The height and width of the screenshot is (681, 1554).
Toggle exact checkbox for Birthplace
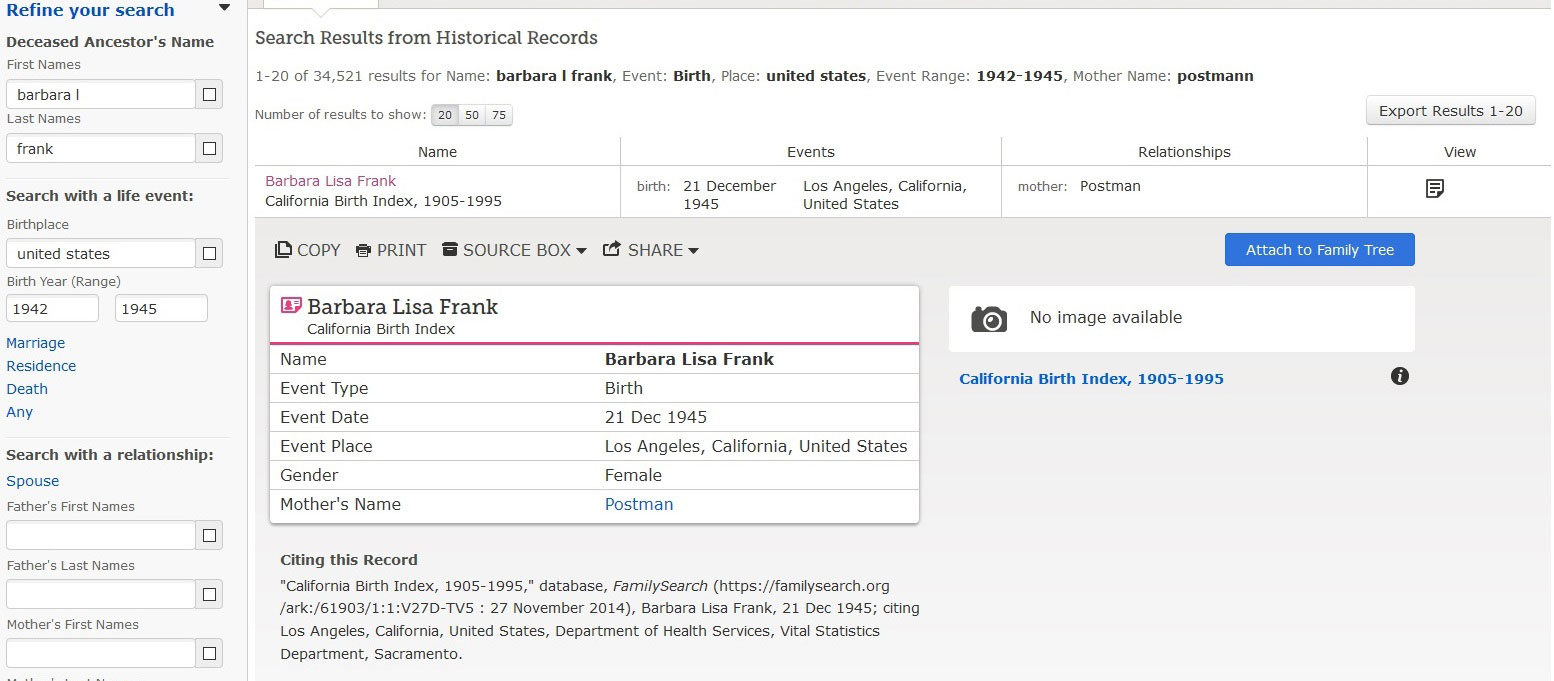tap(209, 254)
